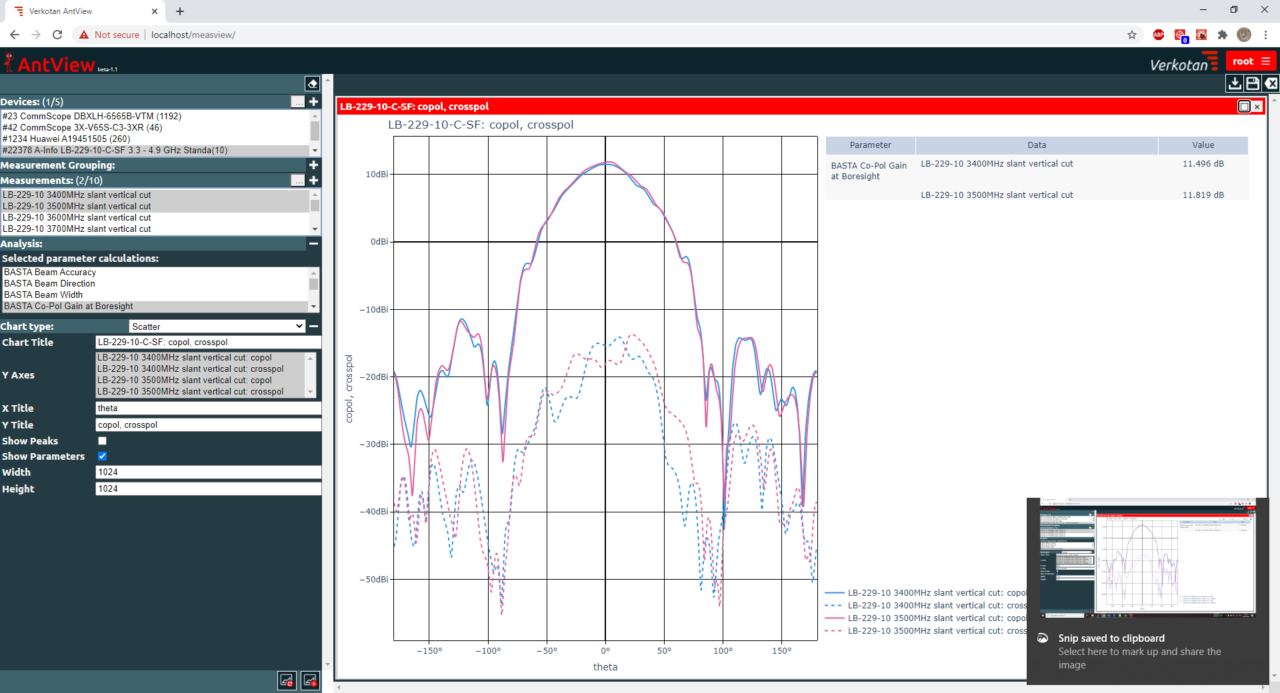Collapse the Analysis section with the minus control
Screen dimensions: 1280x693
313,242
